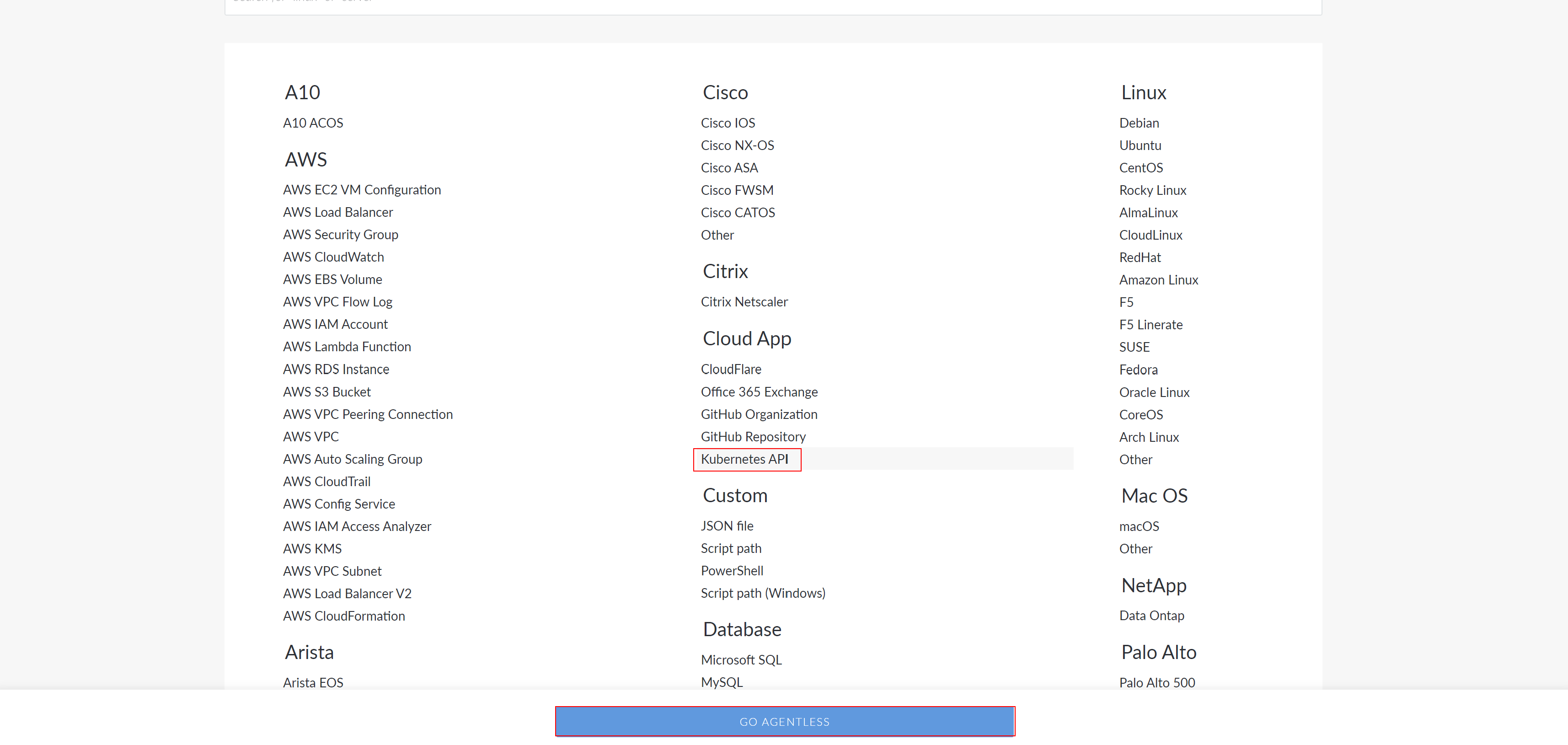The height and width of the screenshot is (745, 1568).
Task: Select AlmaLinux
Action: [x=1148, y=213]
